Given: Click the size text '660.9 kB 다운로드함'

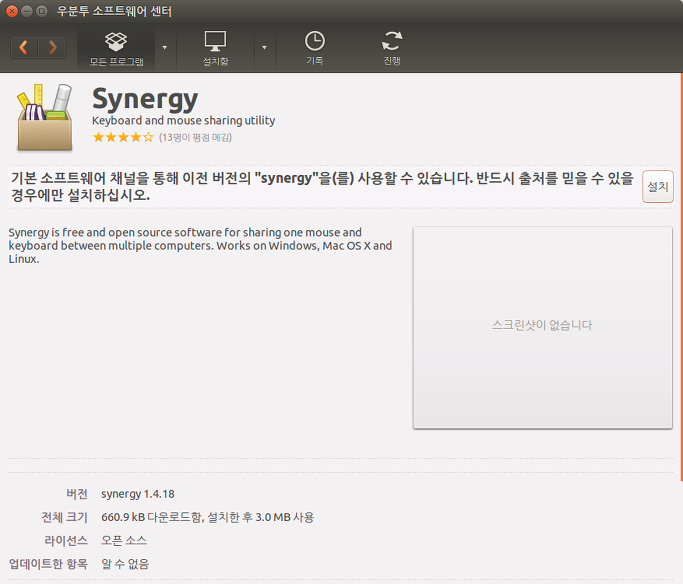Looking at the screenshot, I should click(x=152, y=517).
